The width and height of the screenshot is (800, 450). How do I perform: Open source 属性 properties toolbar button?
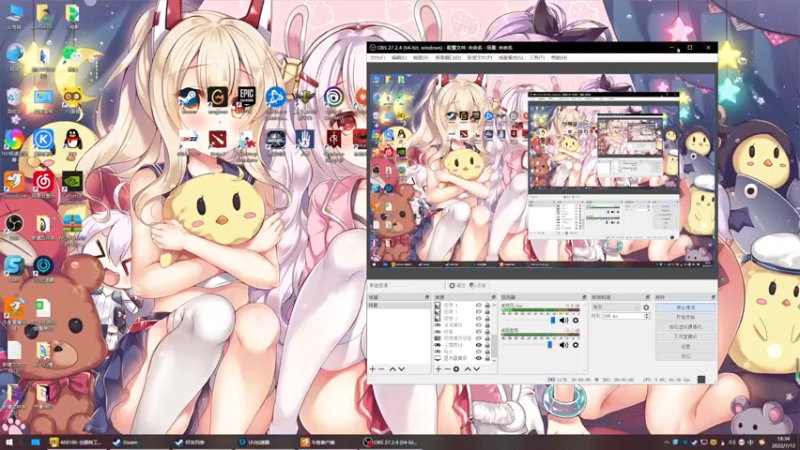click(x=457, y=286)
